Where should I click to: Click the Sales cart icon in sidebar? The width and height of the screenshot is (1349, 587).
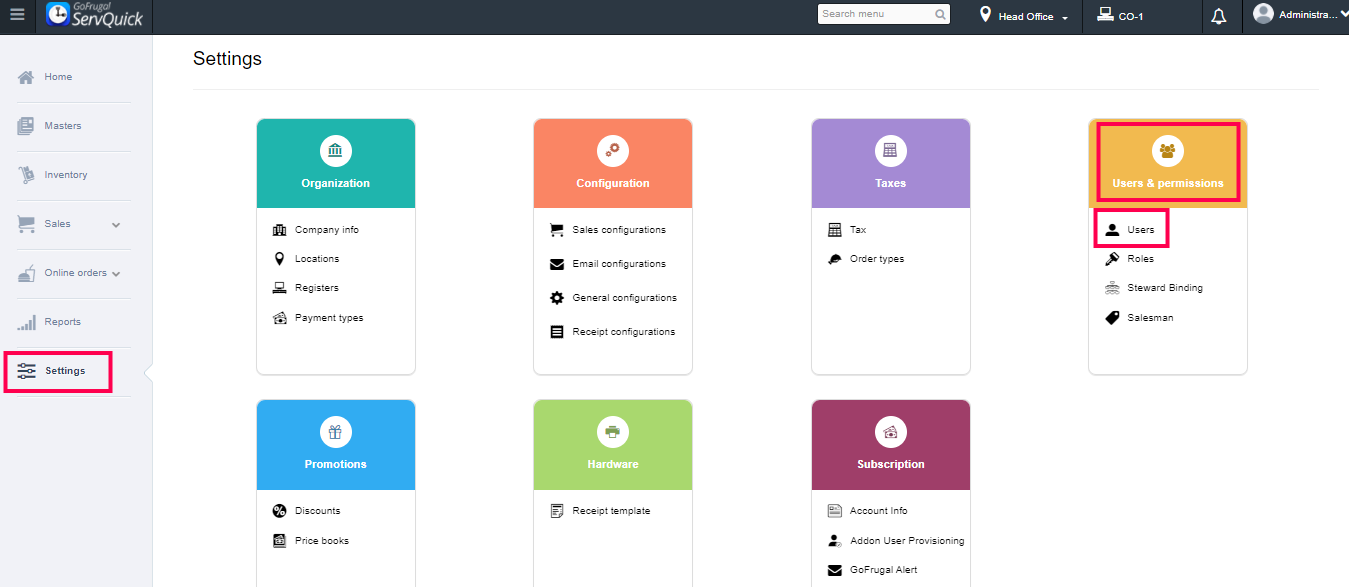26,224
